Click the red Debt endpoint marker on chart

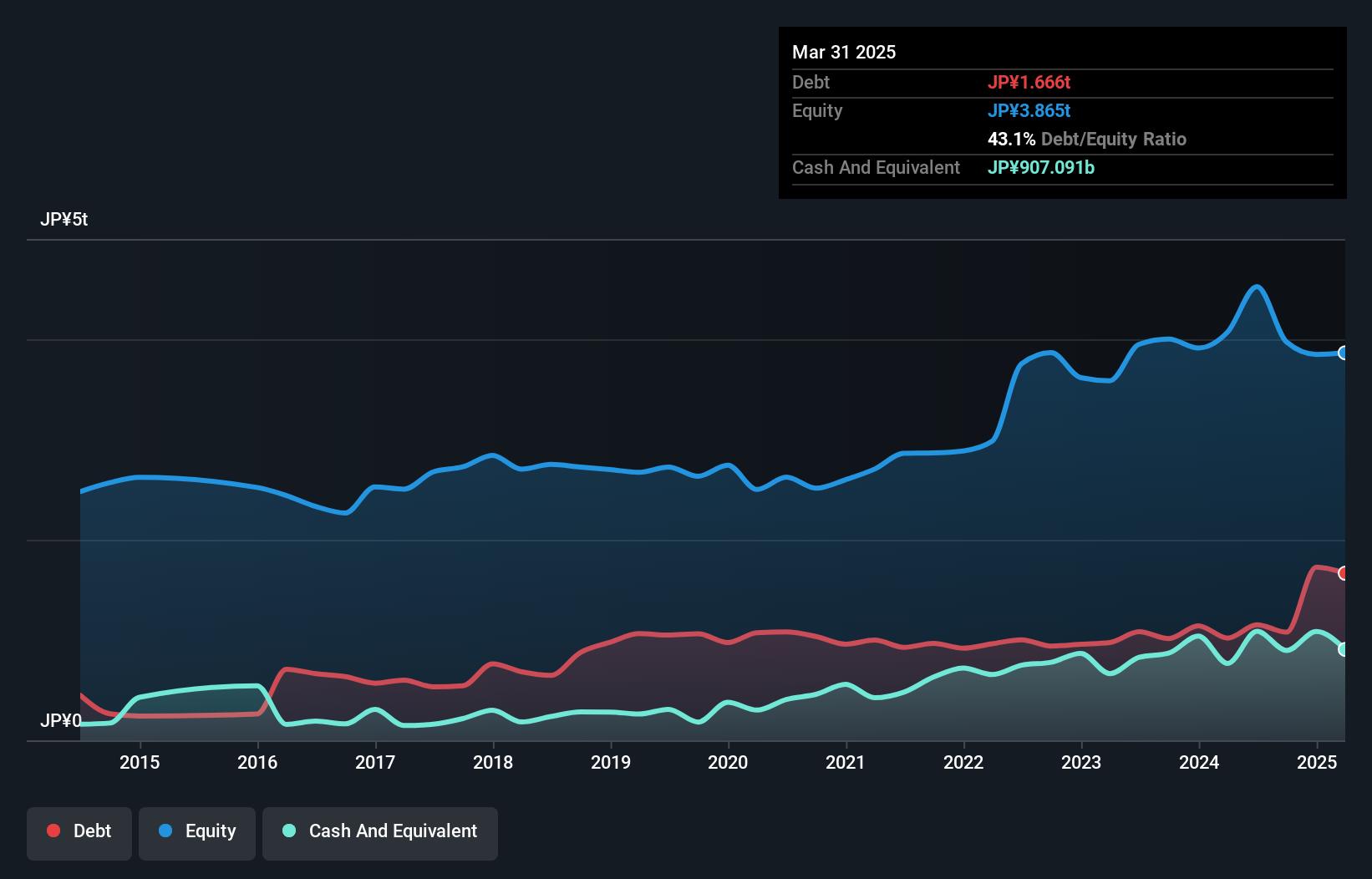click(1343, 573)
